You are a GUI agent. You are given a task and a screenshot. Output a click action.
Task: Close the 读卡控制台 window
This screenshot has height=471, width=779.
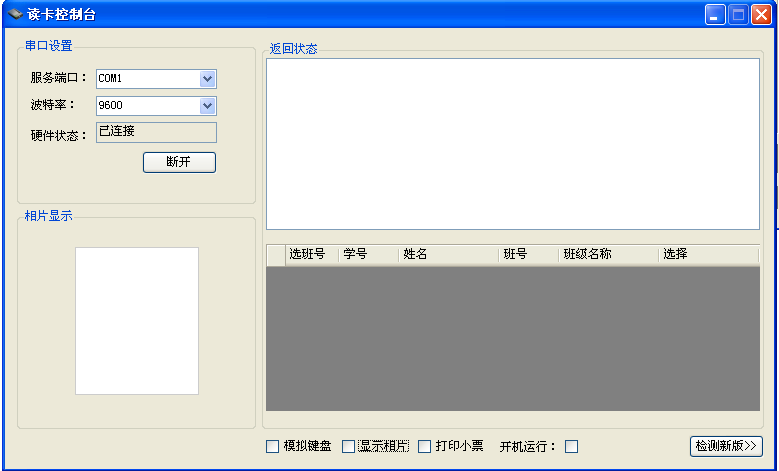coord(761,14)
